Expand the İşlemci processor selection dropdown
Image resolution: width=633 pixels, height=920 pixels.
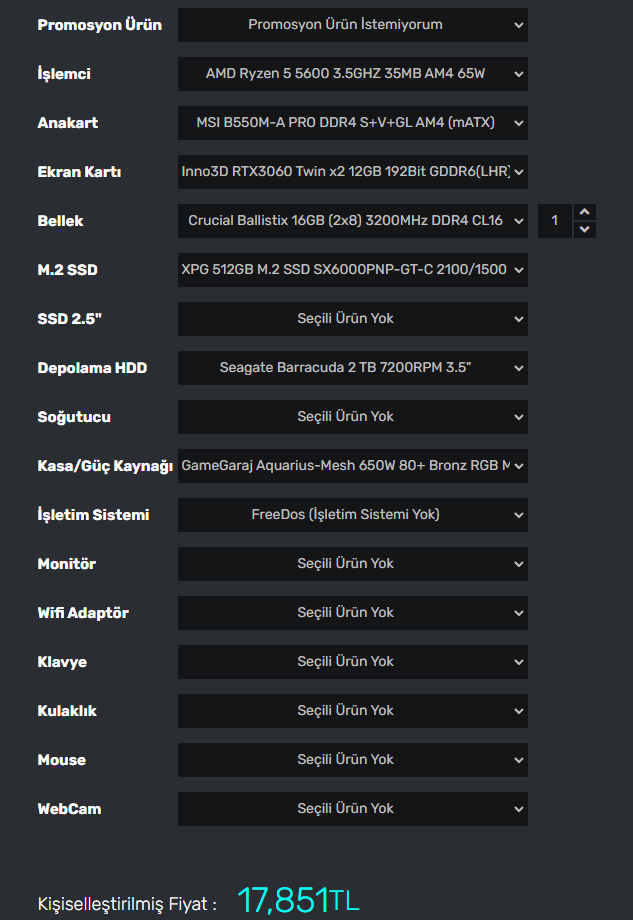[352, 74]
